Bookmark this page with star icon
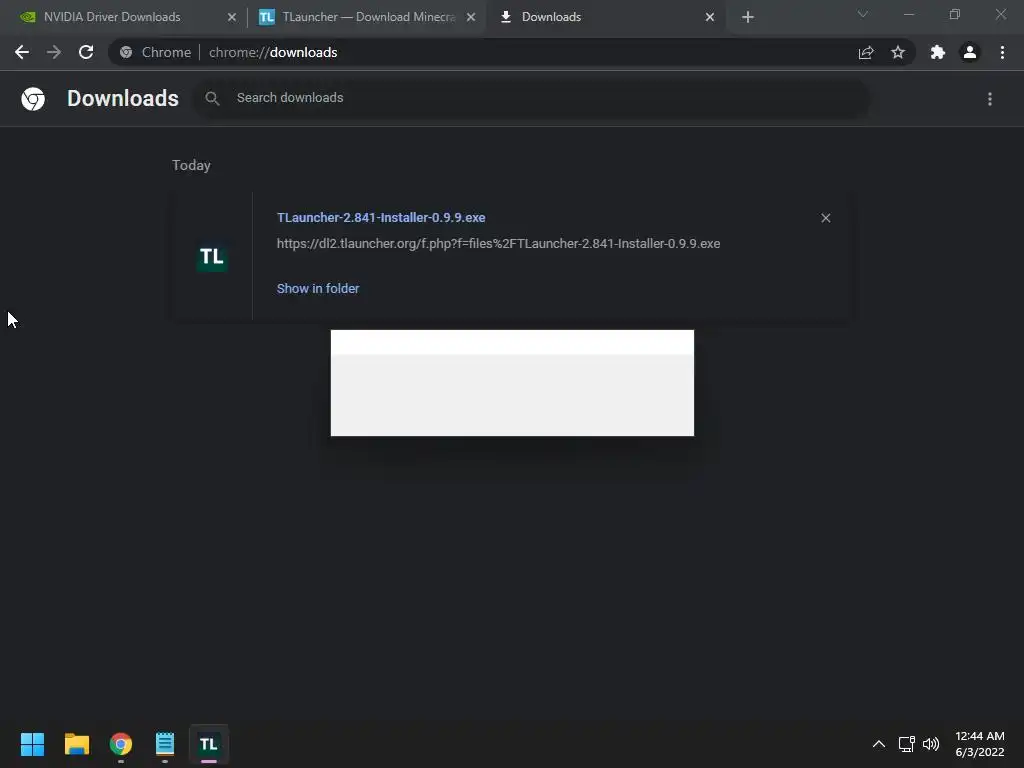 point(898,52)
